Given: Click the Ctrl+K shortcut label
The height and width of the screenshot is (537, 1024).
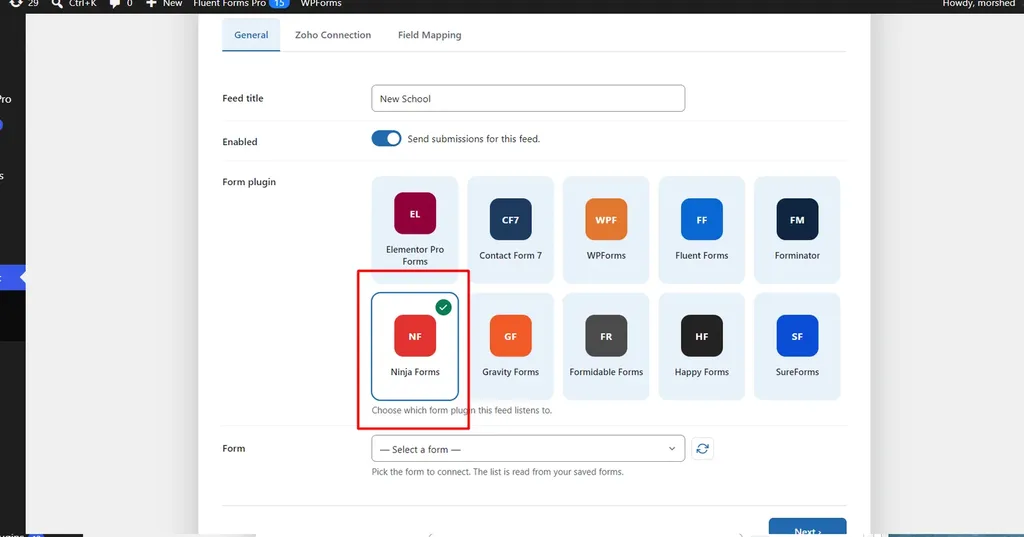Looking at the screenshot, I should click(82, 4).
